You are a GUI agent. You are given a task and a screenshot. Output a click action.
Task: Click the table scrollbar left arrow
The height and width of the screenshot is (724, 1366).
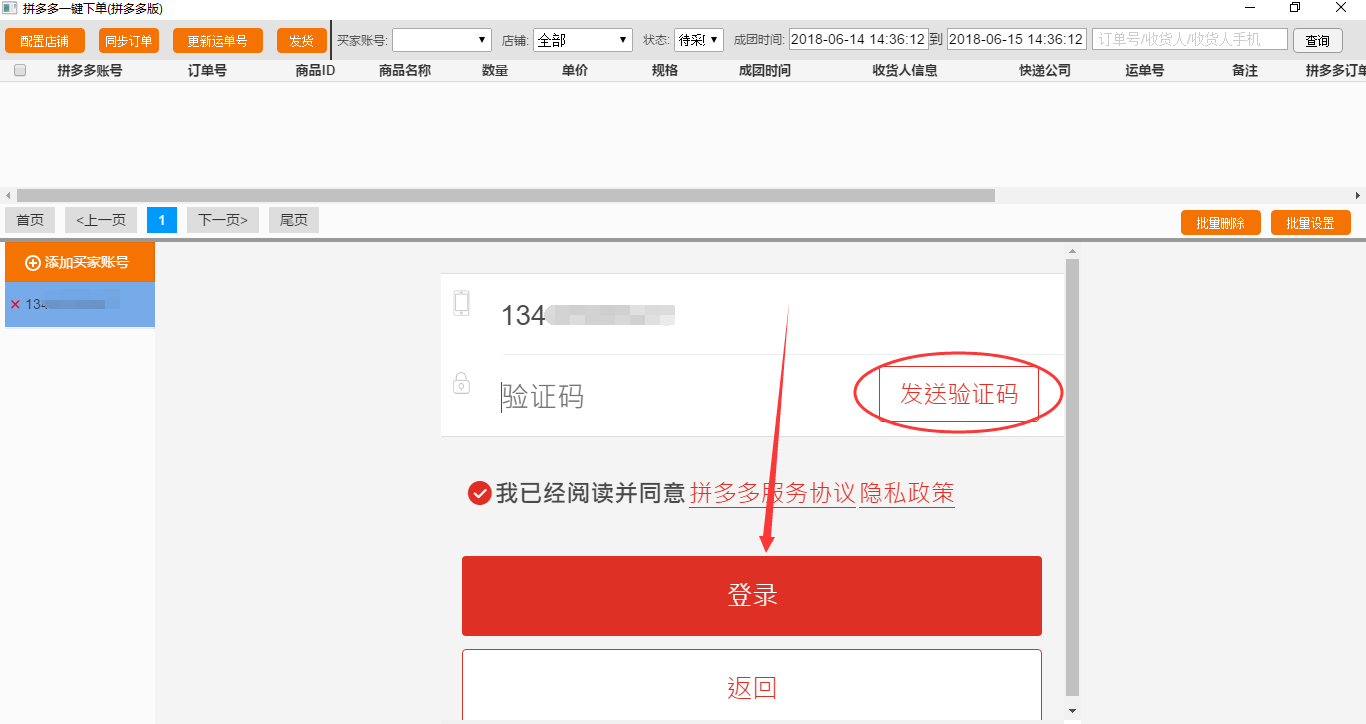pyautogui.click(x=8, y=195)
